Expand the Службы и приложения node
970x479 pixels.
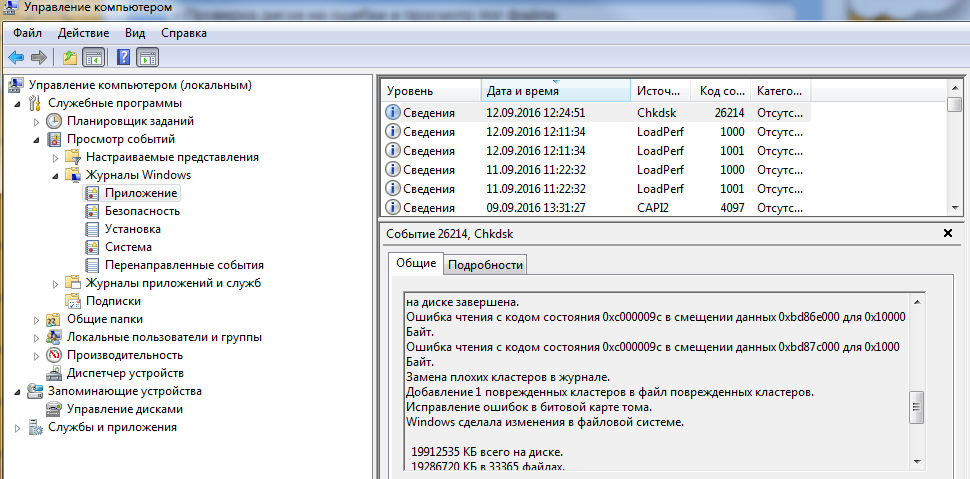pyautogui.click(x=17, y=428)
